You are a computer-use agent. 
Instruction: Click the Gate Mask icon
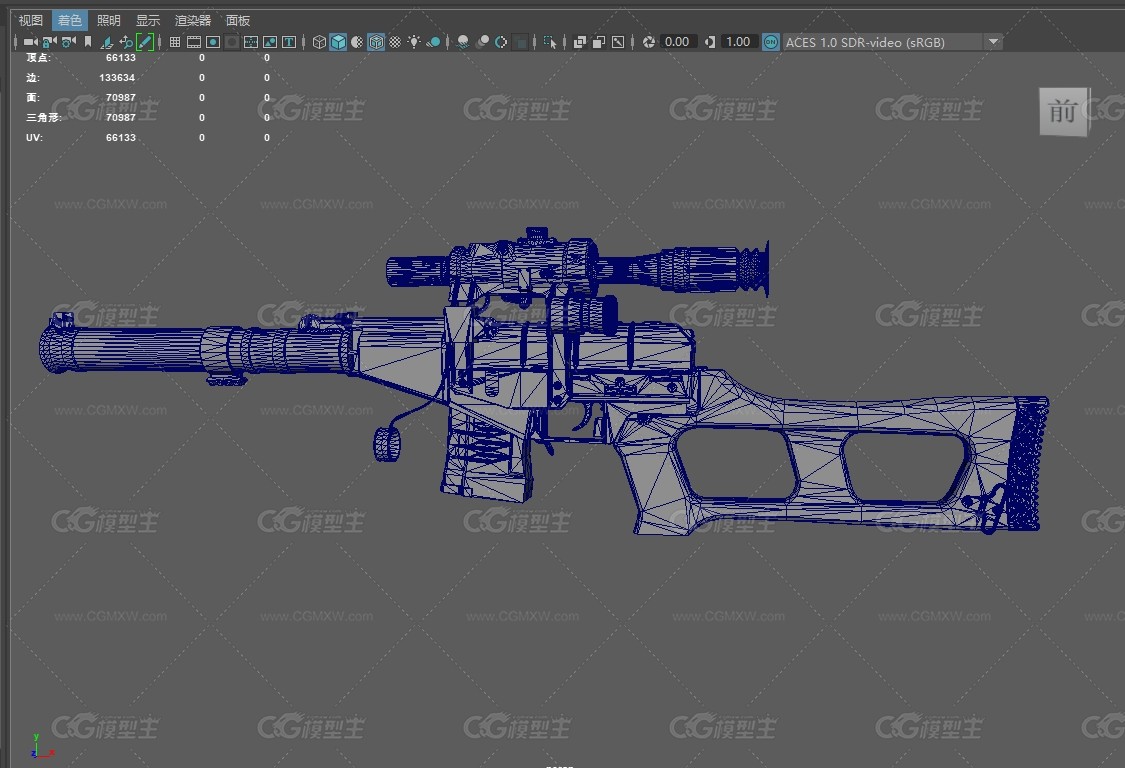(x=232, y=42)
